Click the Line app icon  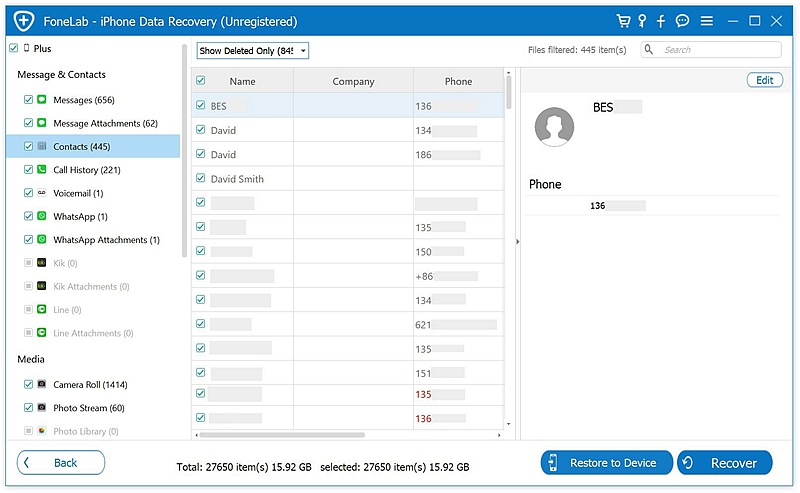pyautogui.click(x=42, y=309)
